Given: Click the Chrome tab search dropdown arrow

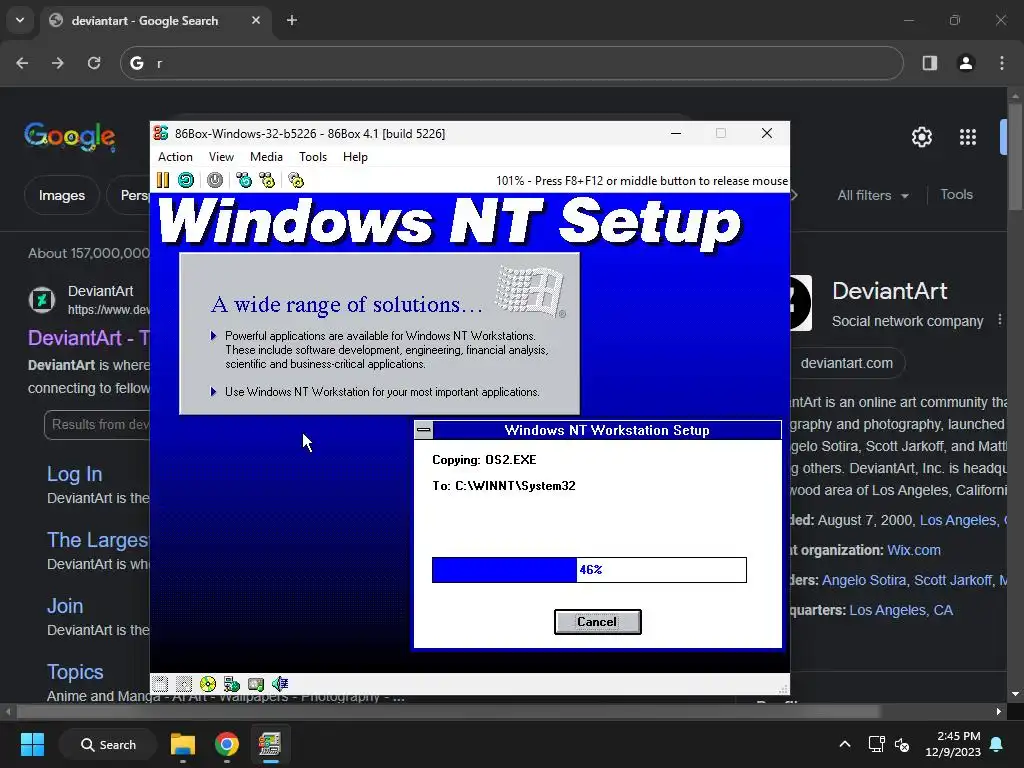Looking at the screenshot, I should [20, 20].
